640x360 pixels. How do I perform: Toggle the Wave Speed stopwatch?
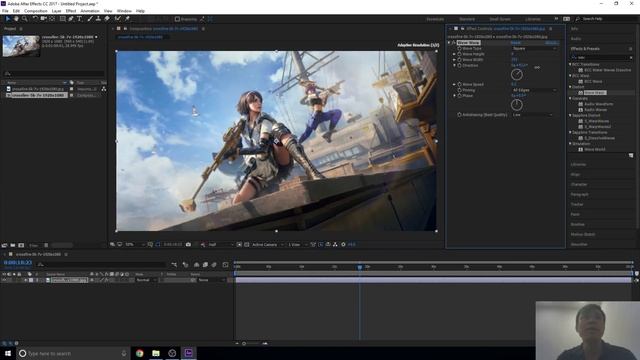click(459, 84)
